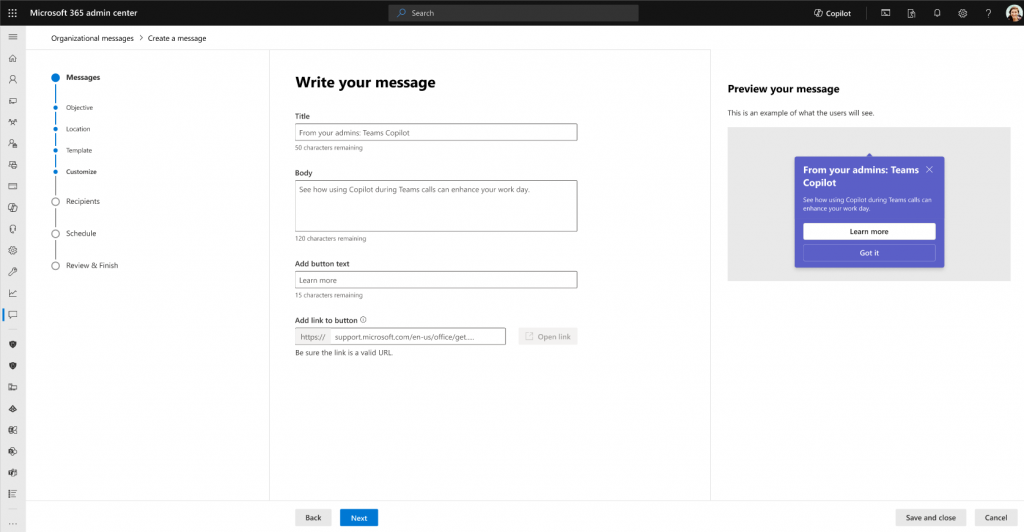Open the document icon in top bar

[911, 13]
